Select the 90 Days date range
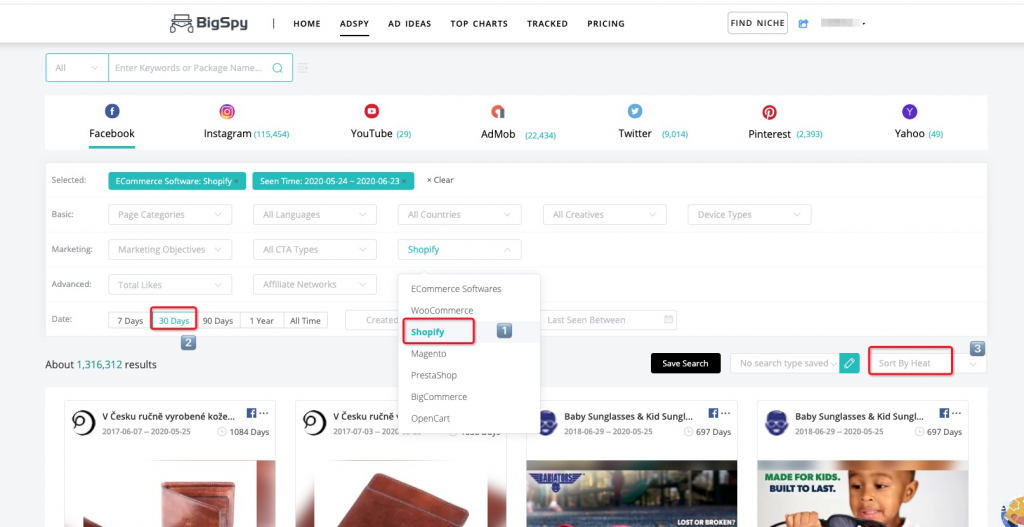1024x527 pixels. coord(218,321)
